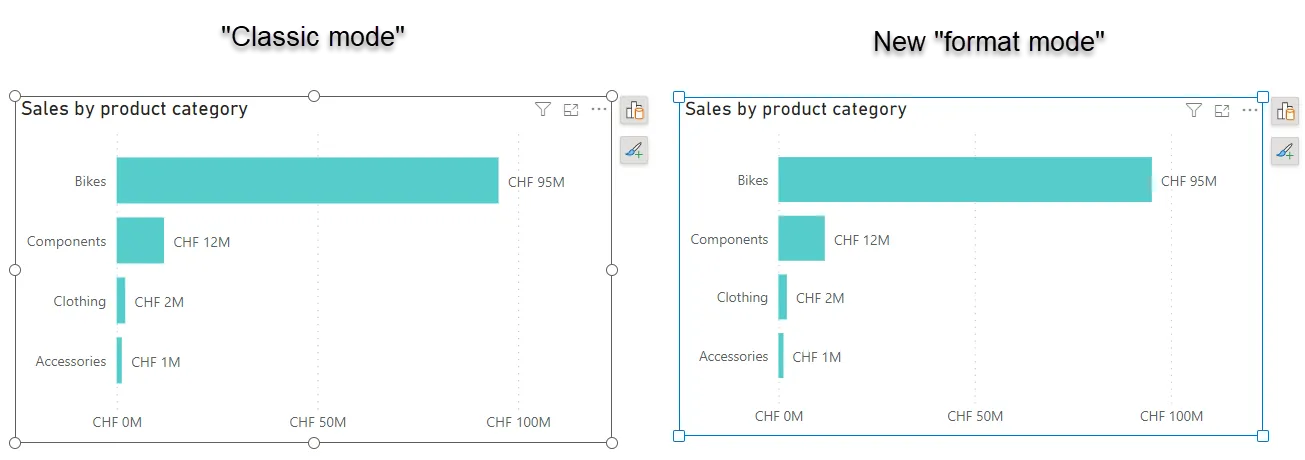Viewport: 1305px width, 460px height.
Task: Select the Bikes bar in format mode chart
Action: coord(965,180)
